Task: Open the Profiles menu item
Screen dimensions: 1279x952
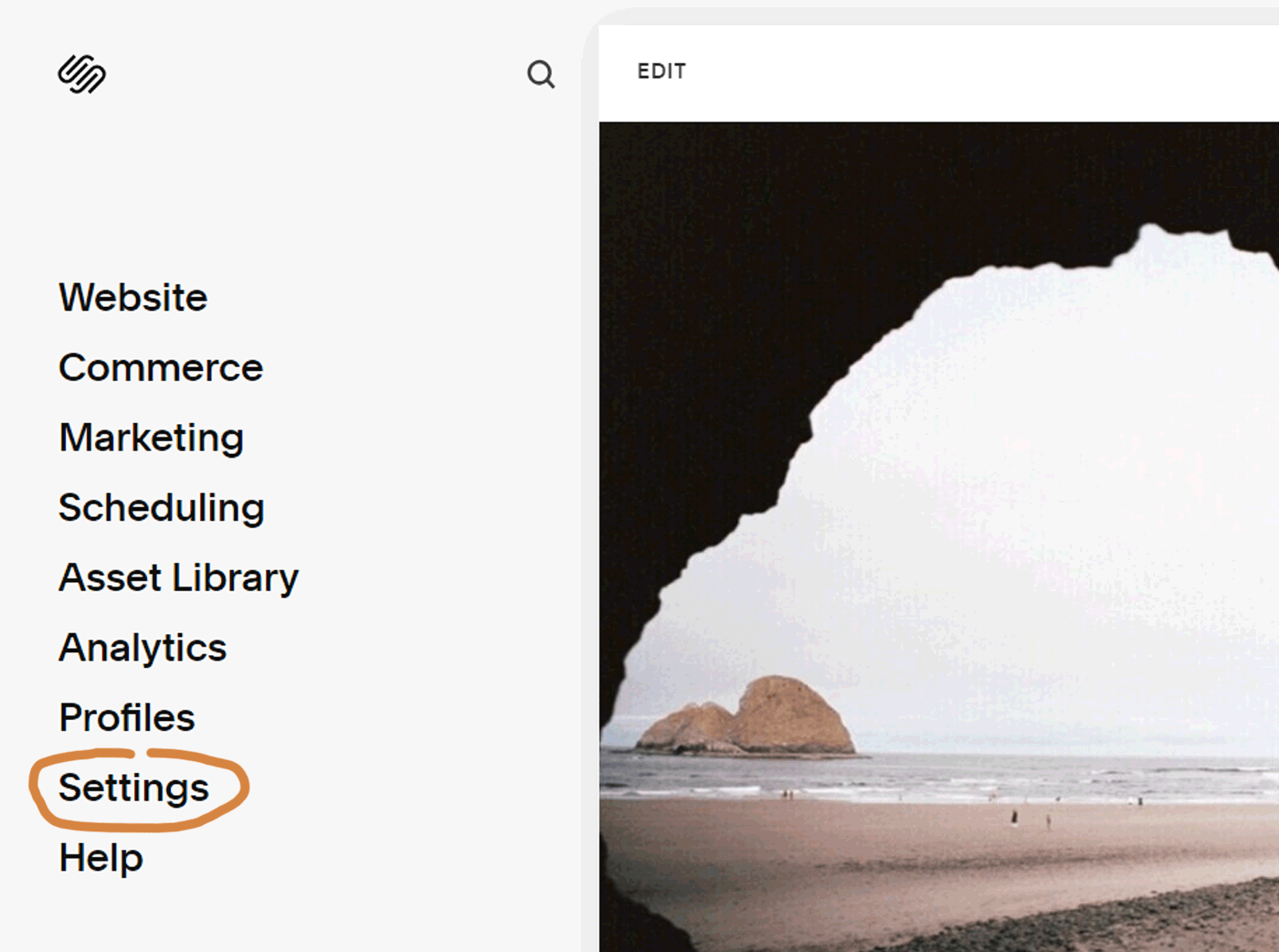Action: (127, 717)
